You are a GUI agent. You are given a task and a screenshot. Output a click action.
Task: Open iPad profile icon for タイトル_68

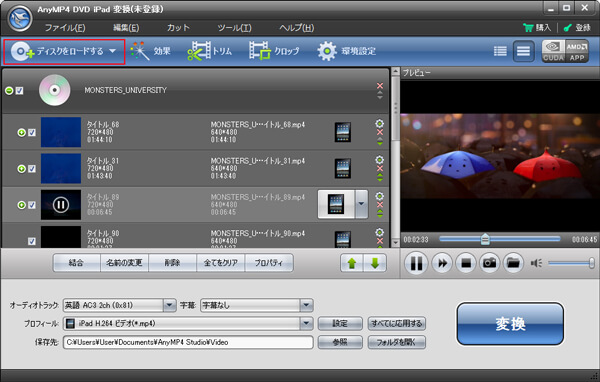(x=342, y=132)
